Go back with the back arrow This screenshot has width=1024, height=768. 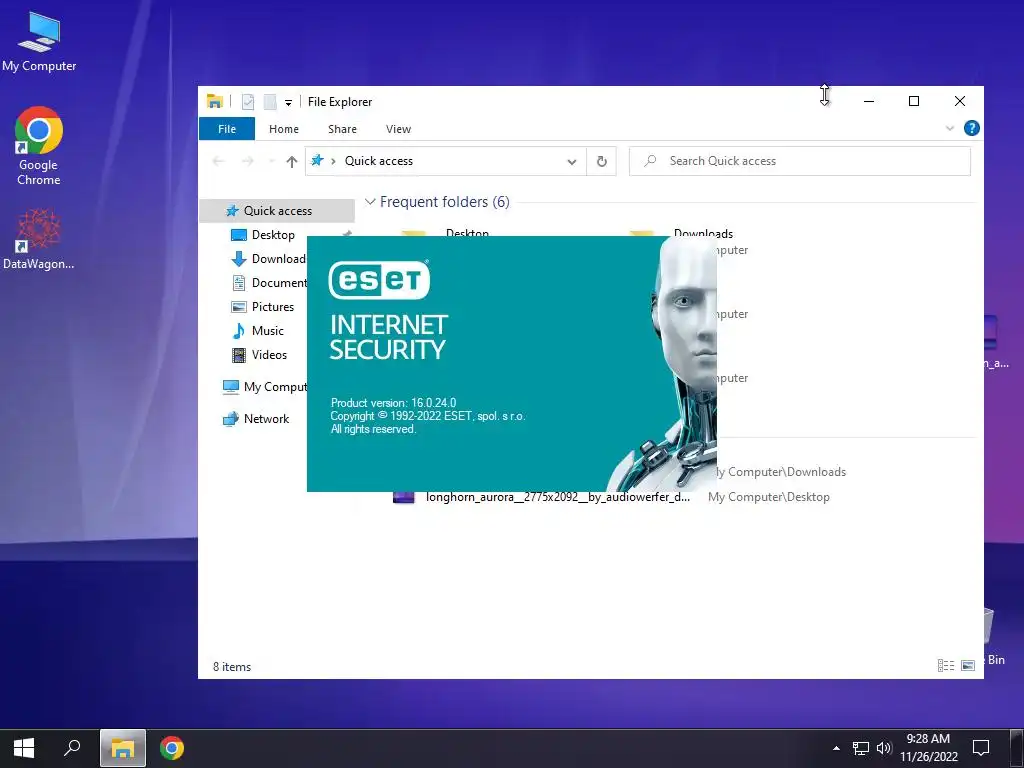pyautogui.click(x=219, y=161)
